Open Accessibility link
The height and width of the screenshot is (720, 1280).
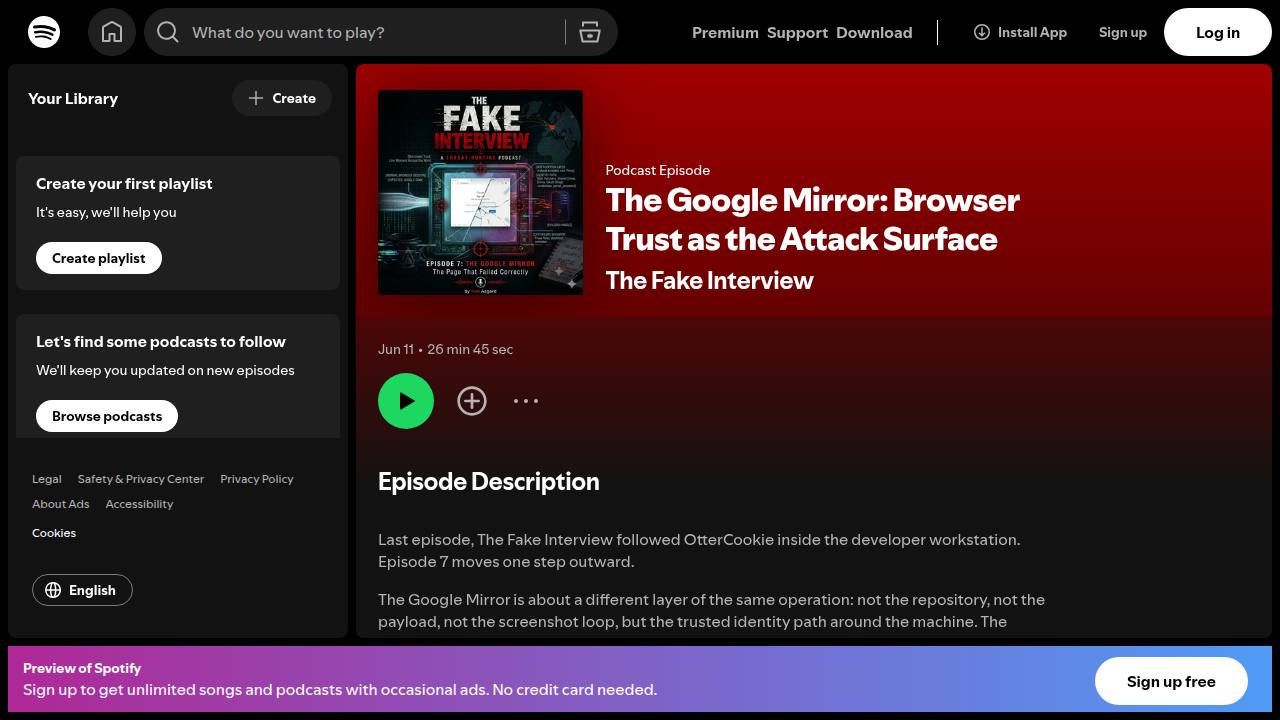139,504
